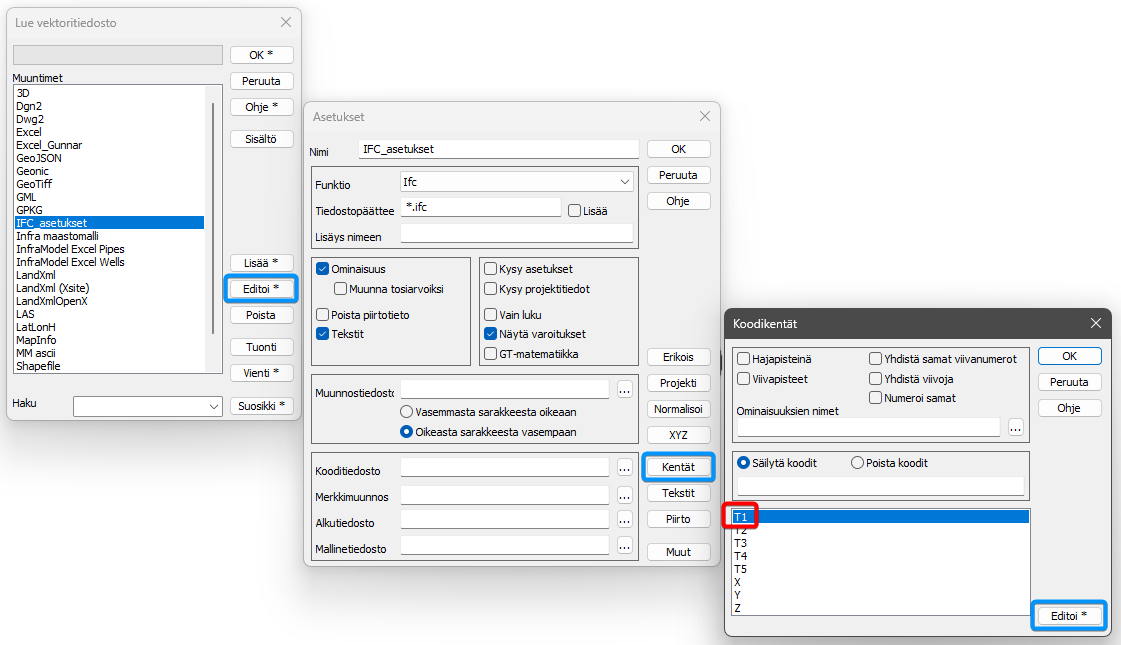1121x645 pixels.
Task: Click the Kentät button
Action: click(678, 466)
